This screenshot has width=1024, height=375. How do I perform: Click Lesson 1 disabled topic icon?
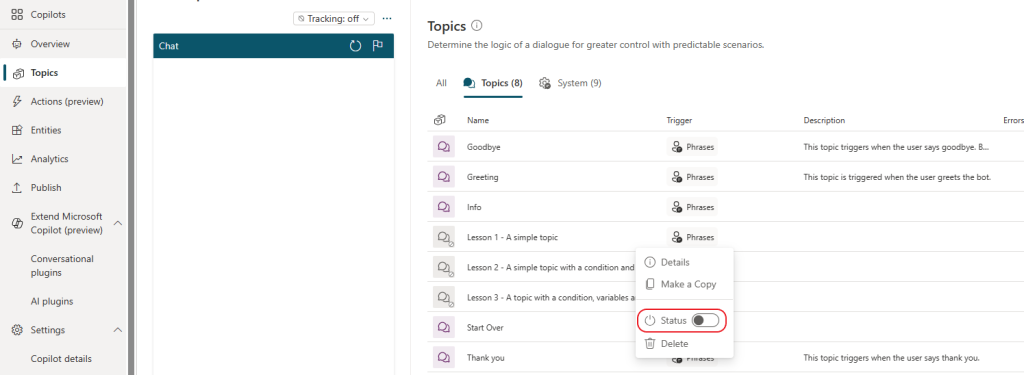pos(443,237)
